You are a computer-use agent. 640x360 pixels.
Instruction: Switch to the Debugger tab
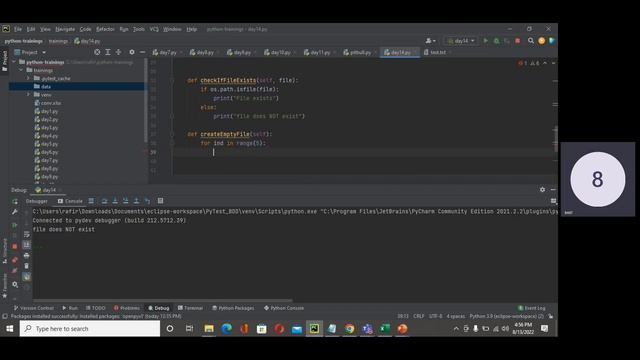(37, 201)
